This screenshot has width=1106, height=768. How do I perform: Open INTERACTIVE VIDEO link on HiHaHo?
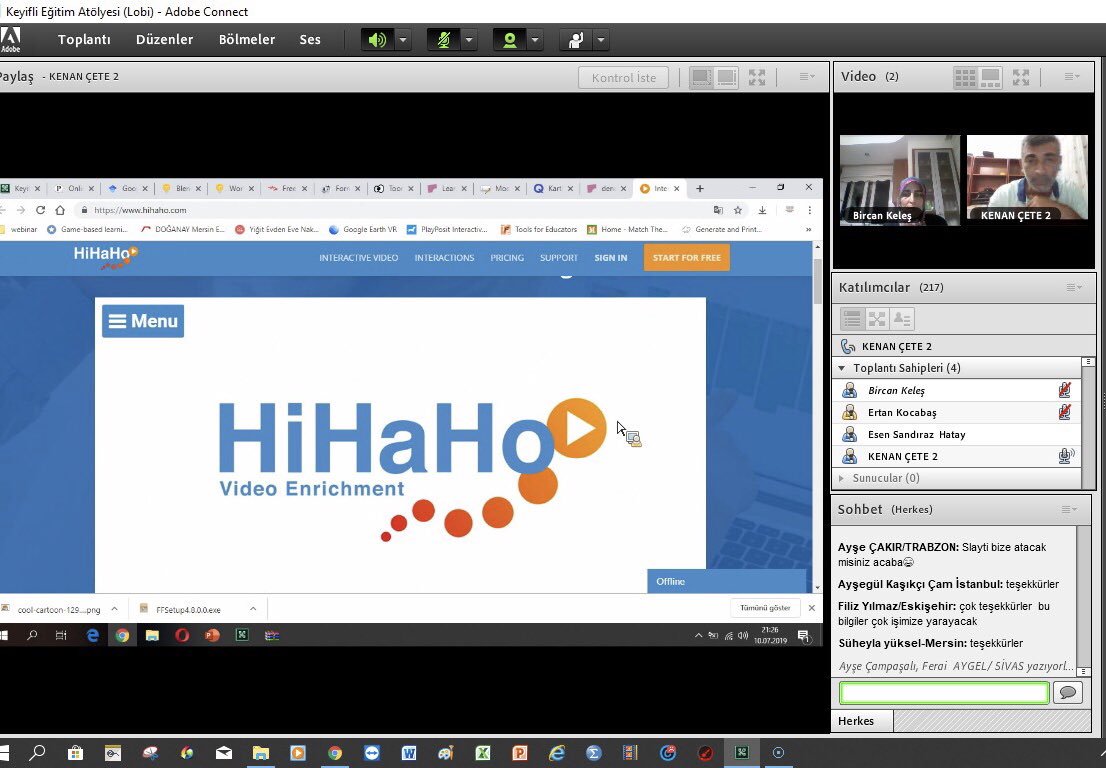tap(358, 258)
